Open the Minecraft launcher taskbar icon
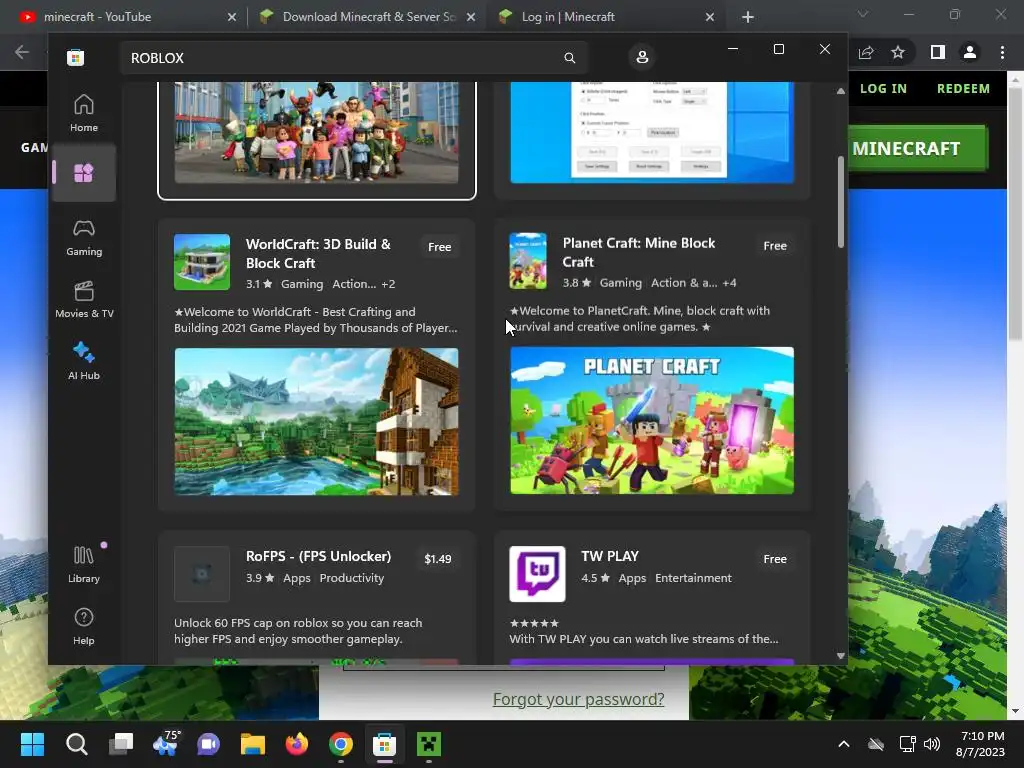Image resolution: width=1024 pixels, height=768 pixels. 429,744
